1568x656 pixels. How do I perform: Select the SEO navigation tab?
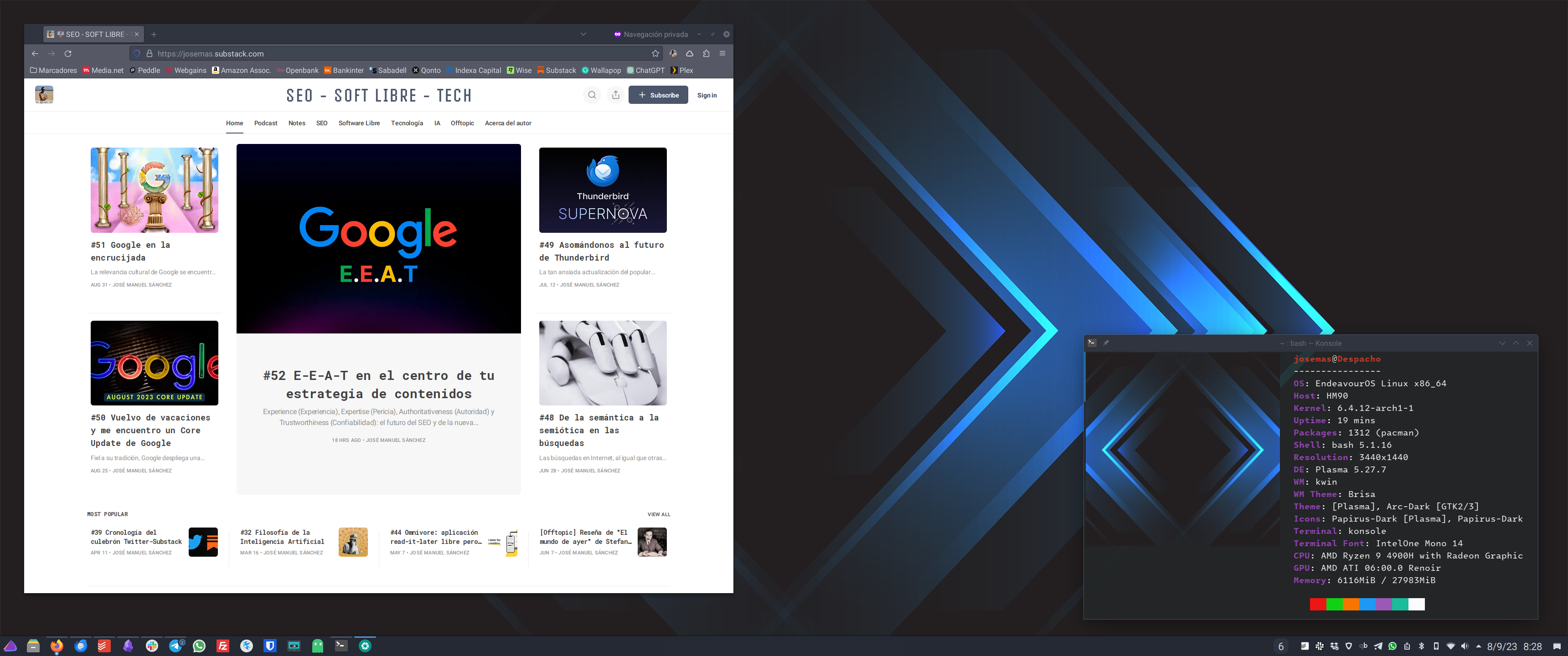click(321, 123)
